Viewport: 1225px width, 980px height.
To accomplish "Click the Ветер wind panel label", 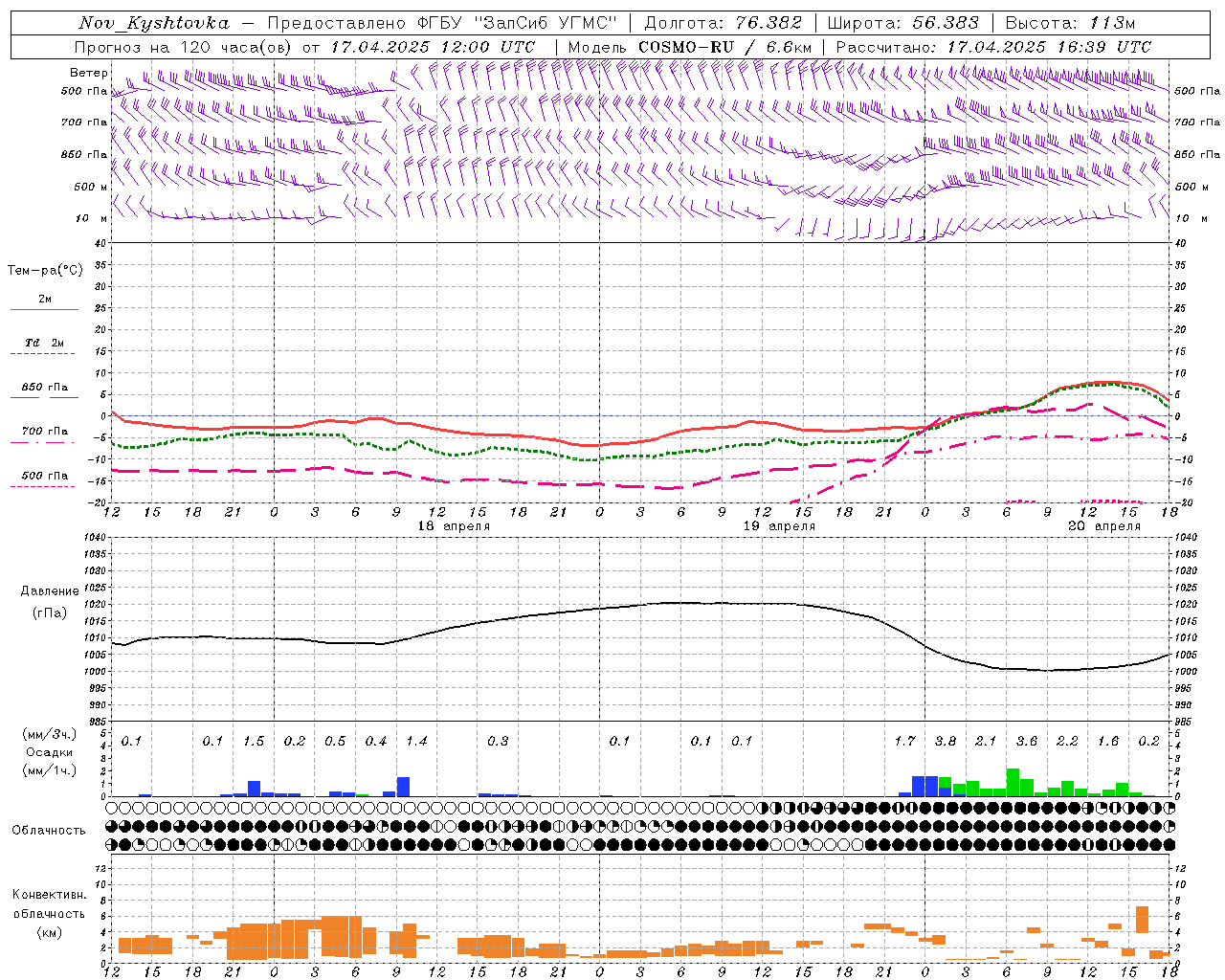I will pyautogui.click(x=88, y=73).
